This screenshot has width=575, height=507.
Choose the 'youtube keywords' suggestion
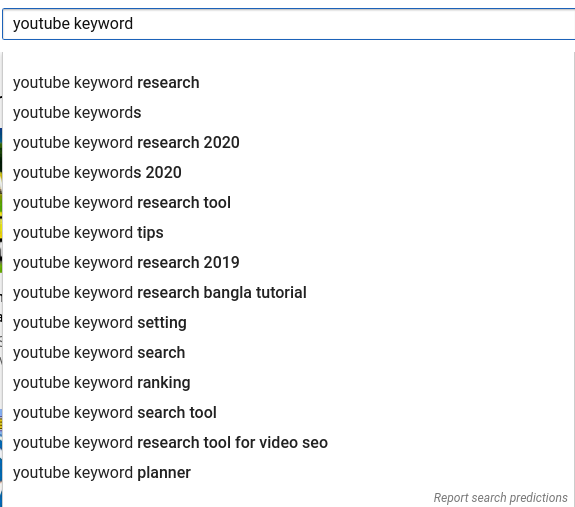(x=289, y=113)
